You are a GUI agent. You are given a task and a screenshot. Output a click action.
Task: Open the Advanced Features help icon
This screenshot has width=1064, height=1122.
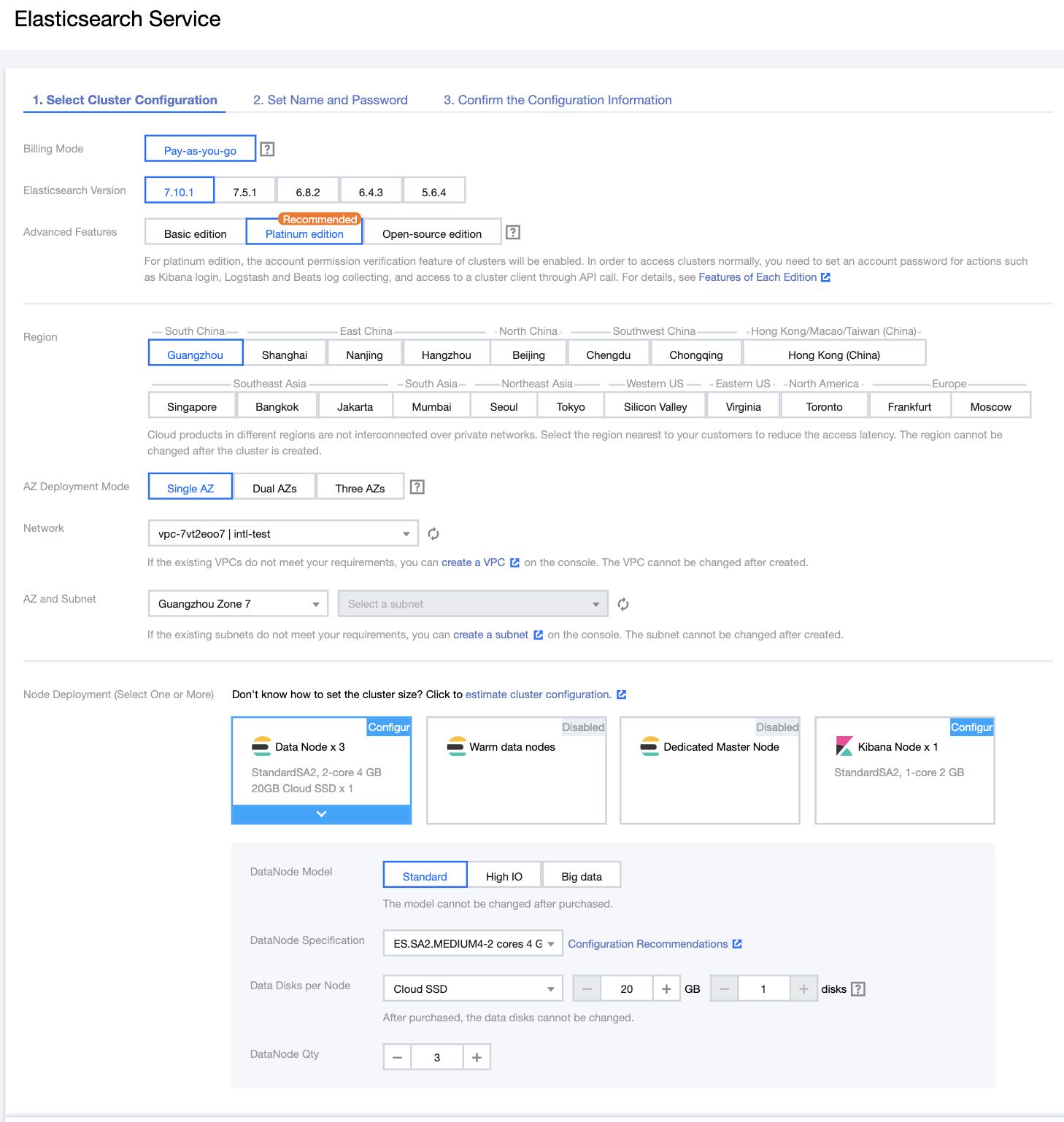coord(513,232)
